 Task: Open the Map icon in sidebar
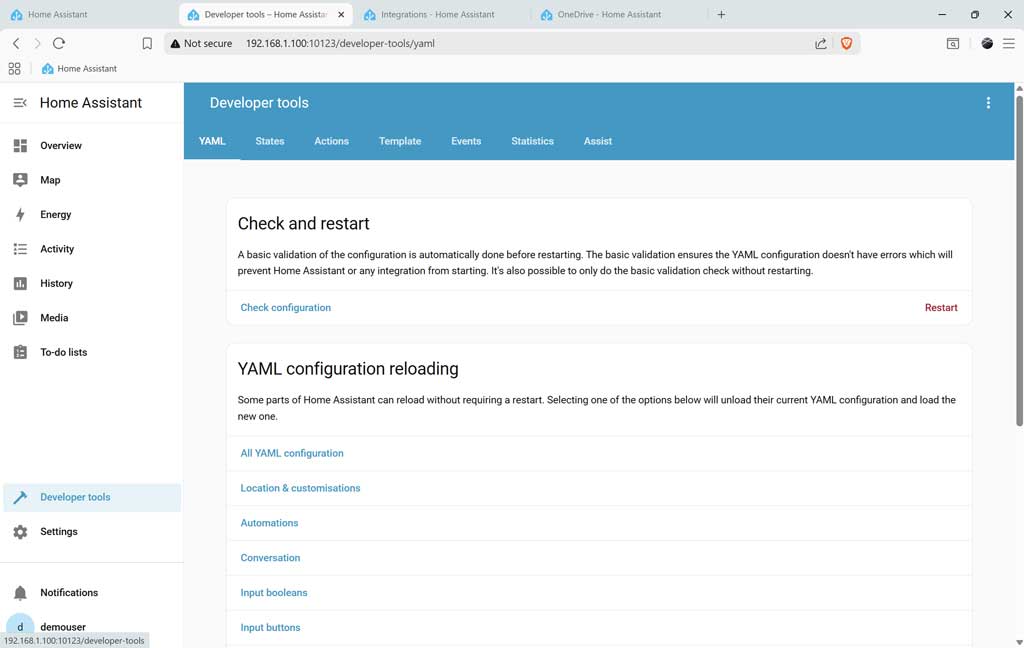coord(20,180)
